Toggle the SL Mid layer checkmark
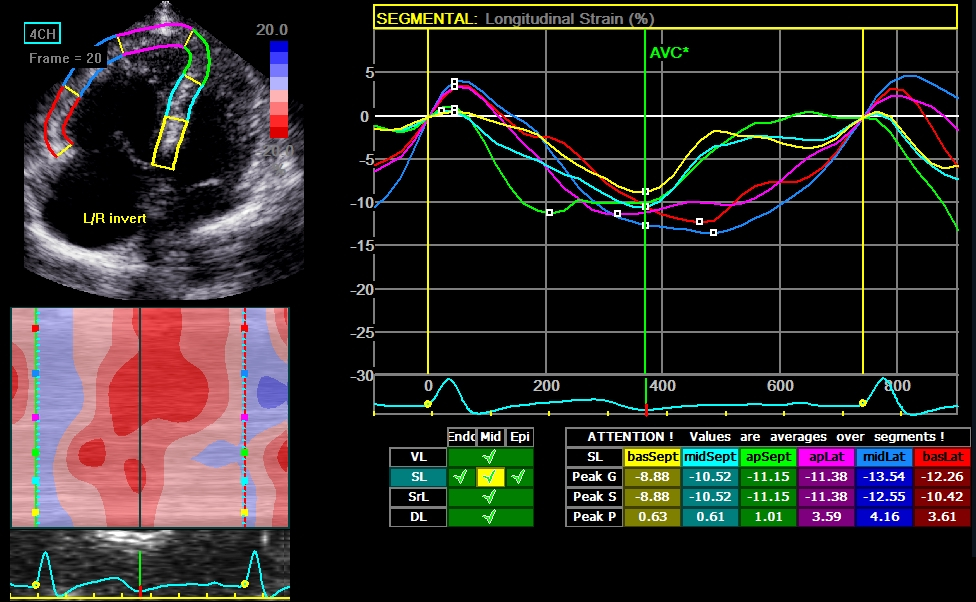This screenshot has width=976, height=602. pyautogui.click(x=490, y=478)
